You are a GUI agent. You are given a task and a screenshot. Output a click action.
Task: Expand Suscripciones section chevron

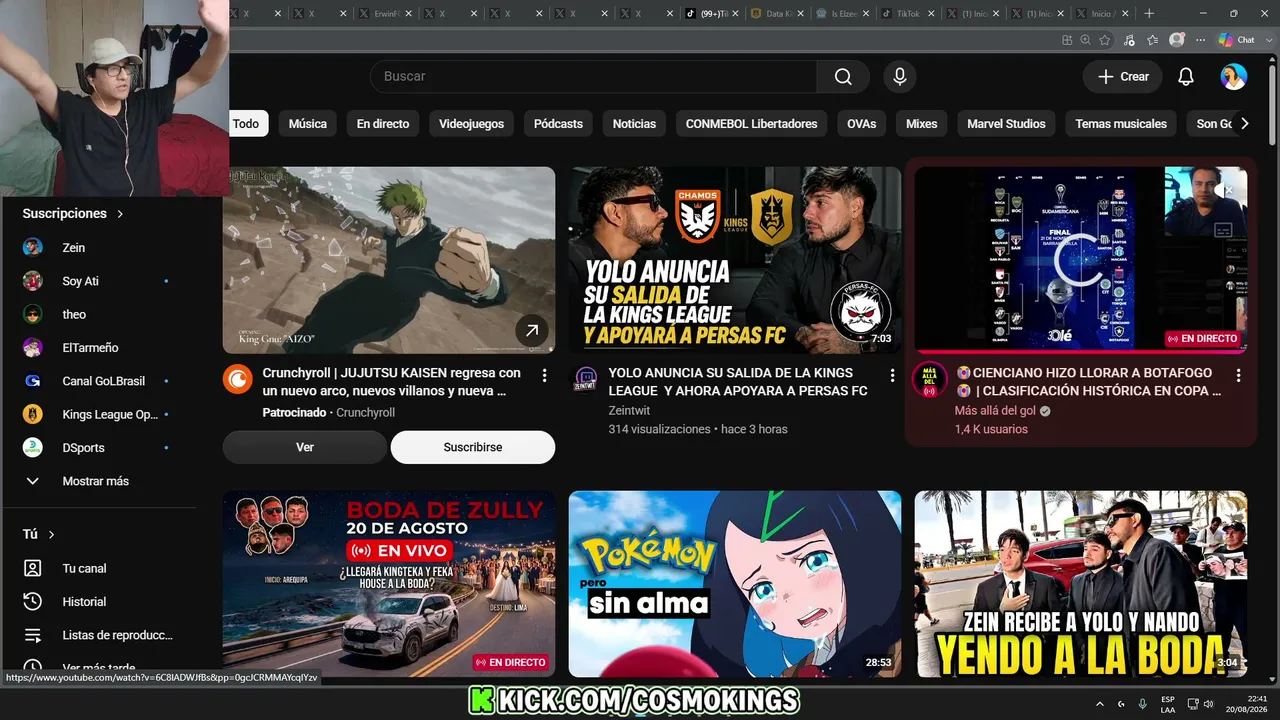[x=120, y=214]
